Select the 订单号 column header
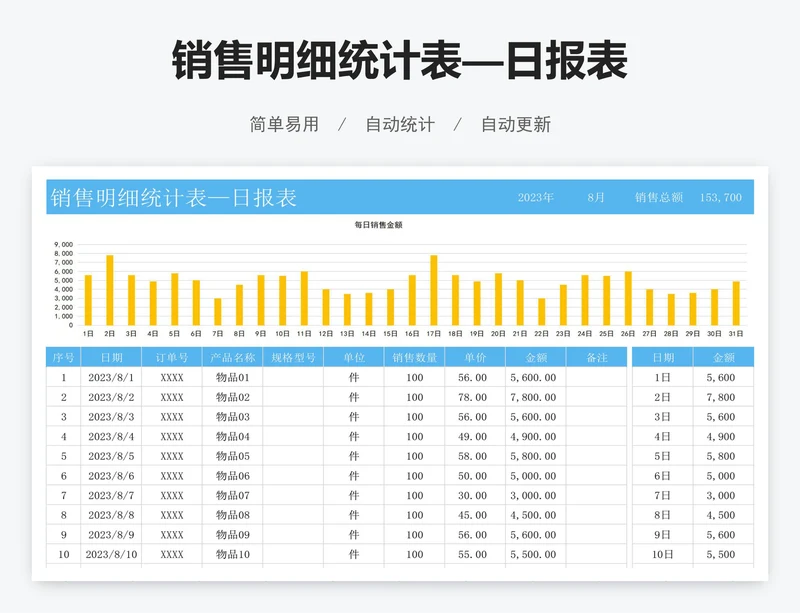 [x=172, y=357]
